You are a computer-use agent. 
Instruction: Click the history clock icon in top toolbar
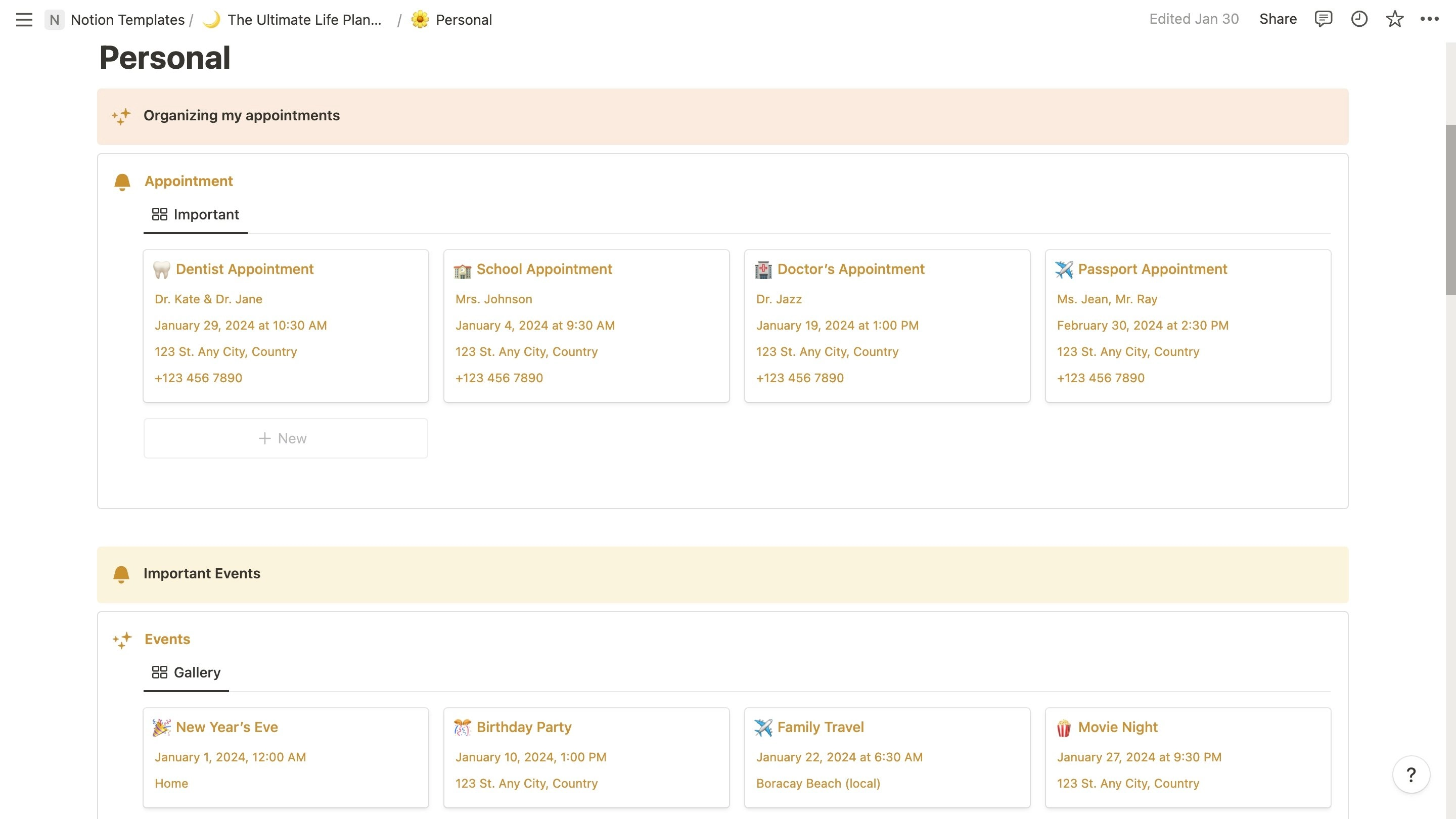[1359, 19]
